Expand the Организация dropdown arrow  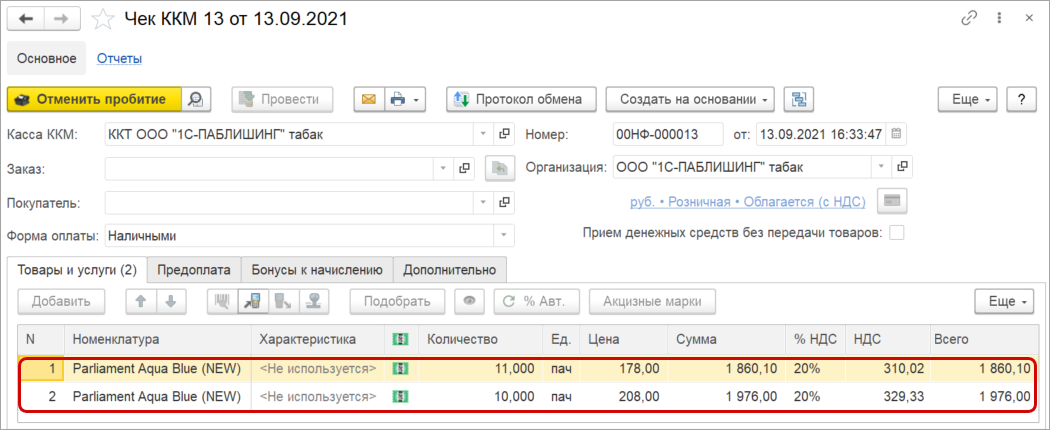coord(882,167)
